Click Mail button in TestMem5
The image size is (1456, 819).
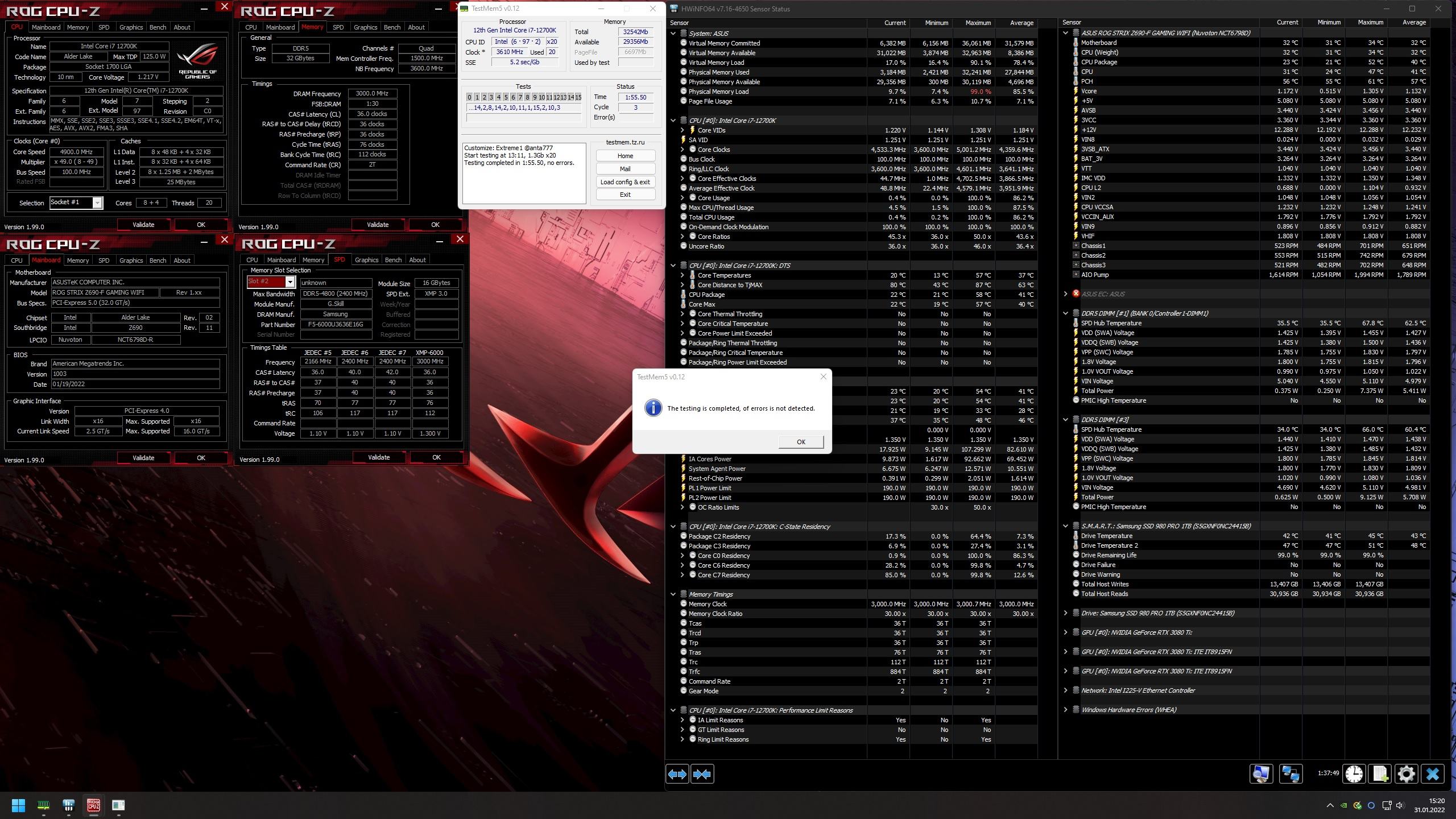pos(625,169)
